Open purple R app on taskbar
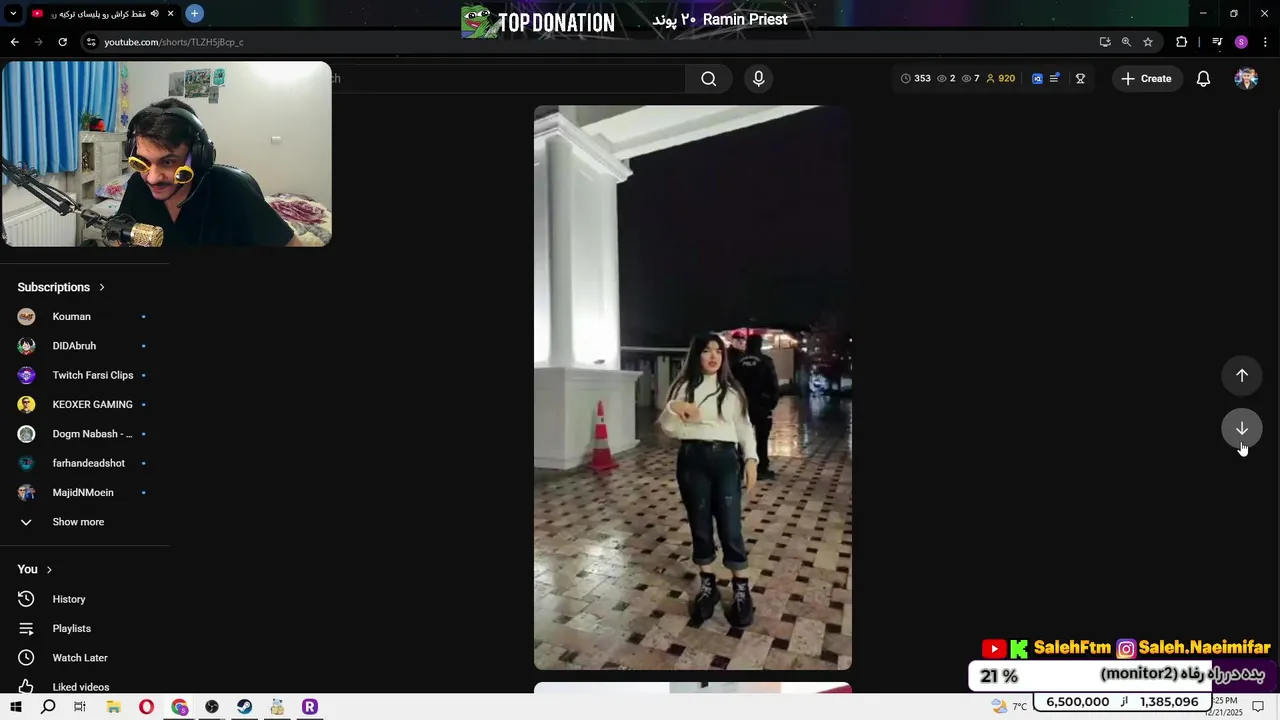This screenshot has height=720, width=1280. (309, 707)
